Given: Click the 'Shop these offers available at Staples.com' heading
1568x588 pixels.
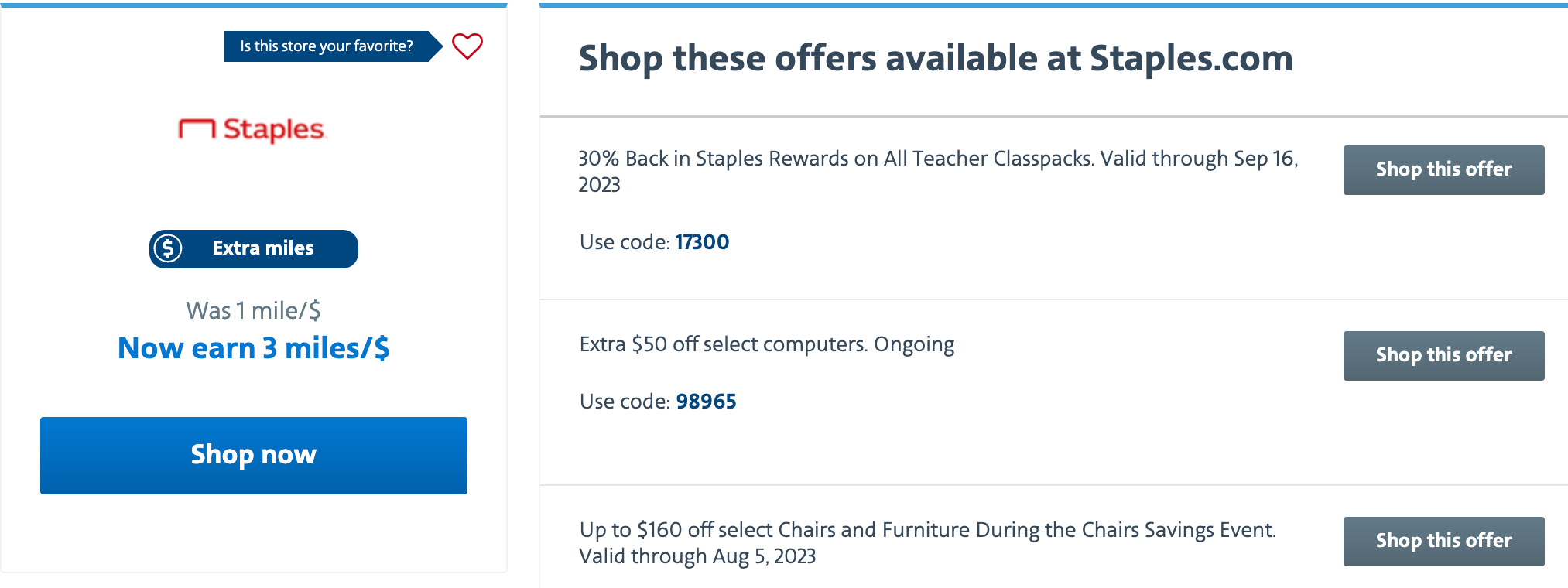Looking at the screenshot, I should click(936, 59).
